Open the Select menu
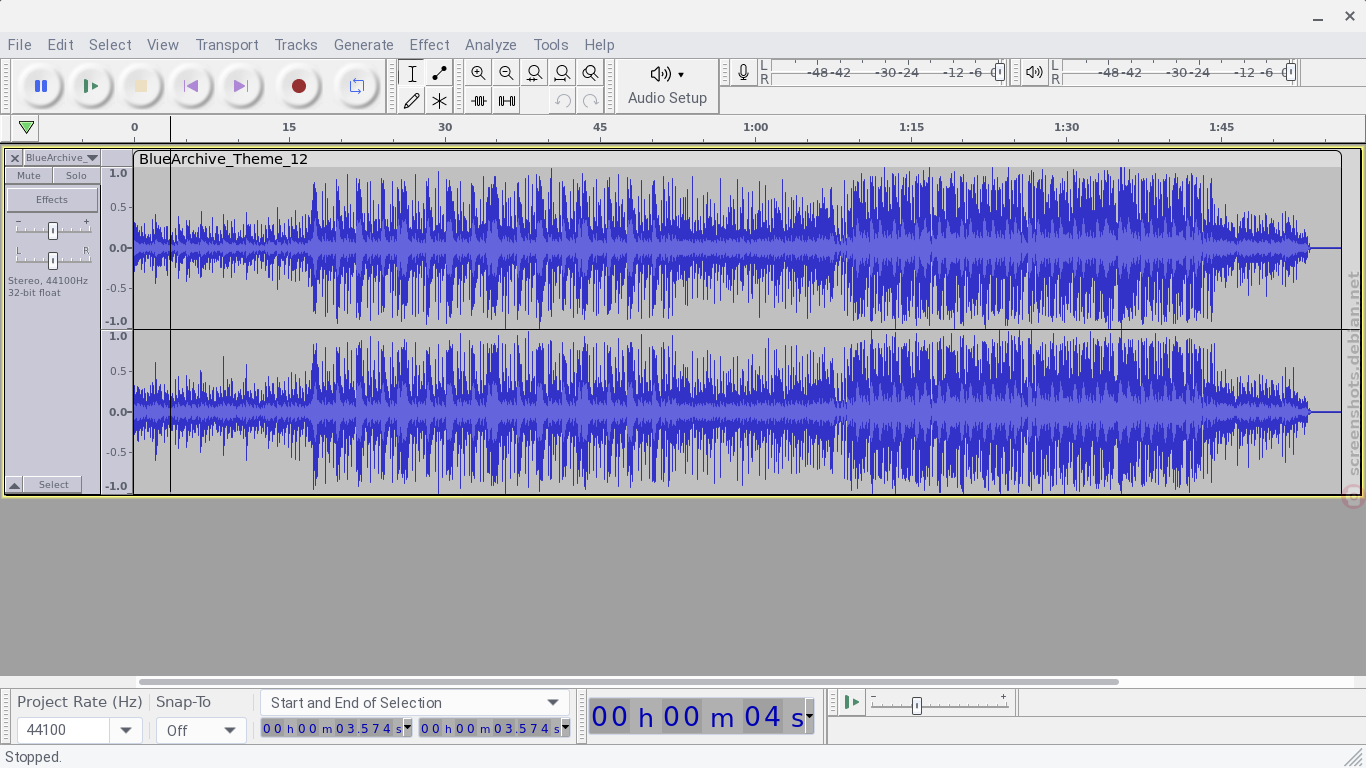The height and width of the screenshot is (768, 1366). (110, 45)
